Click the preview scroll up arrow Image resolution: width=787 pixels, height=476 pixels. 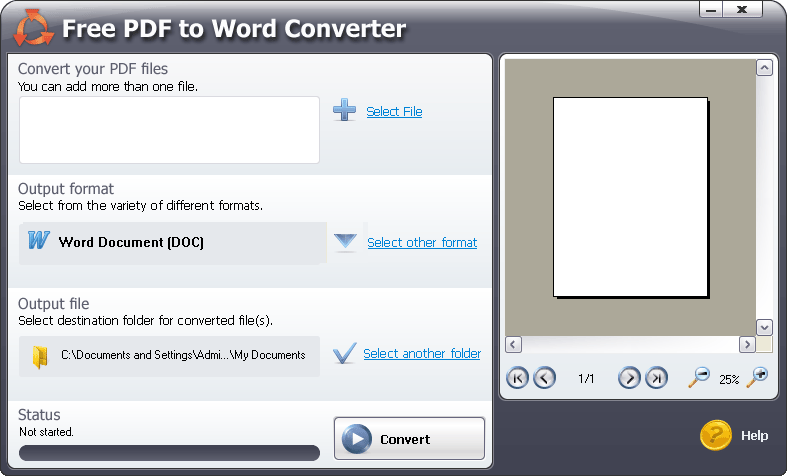pos(764,68)
